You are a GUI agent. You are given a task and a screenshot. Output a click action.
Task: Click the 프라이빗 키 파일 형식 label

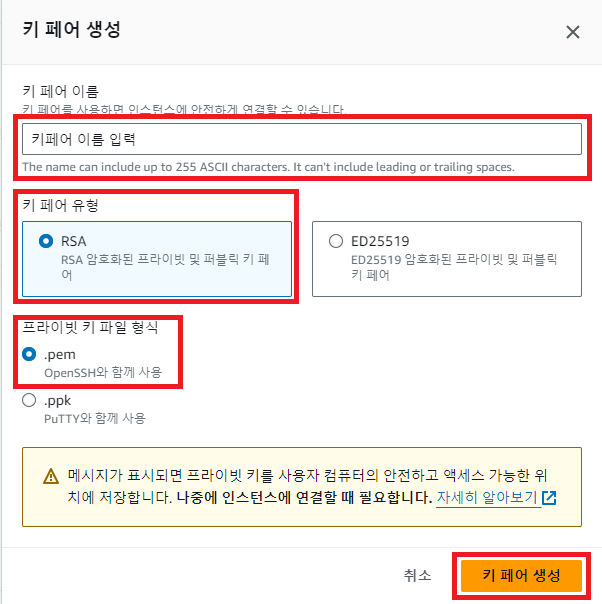(x=90, y=327)
